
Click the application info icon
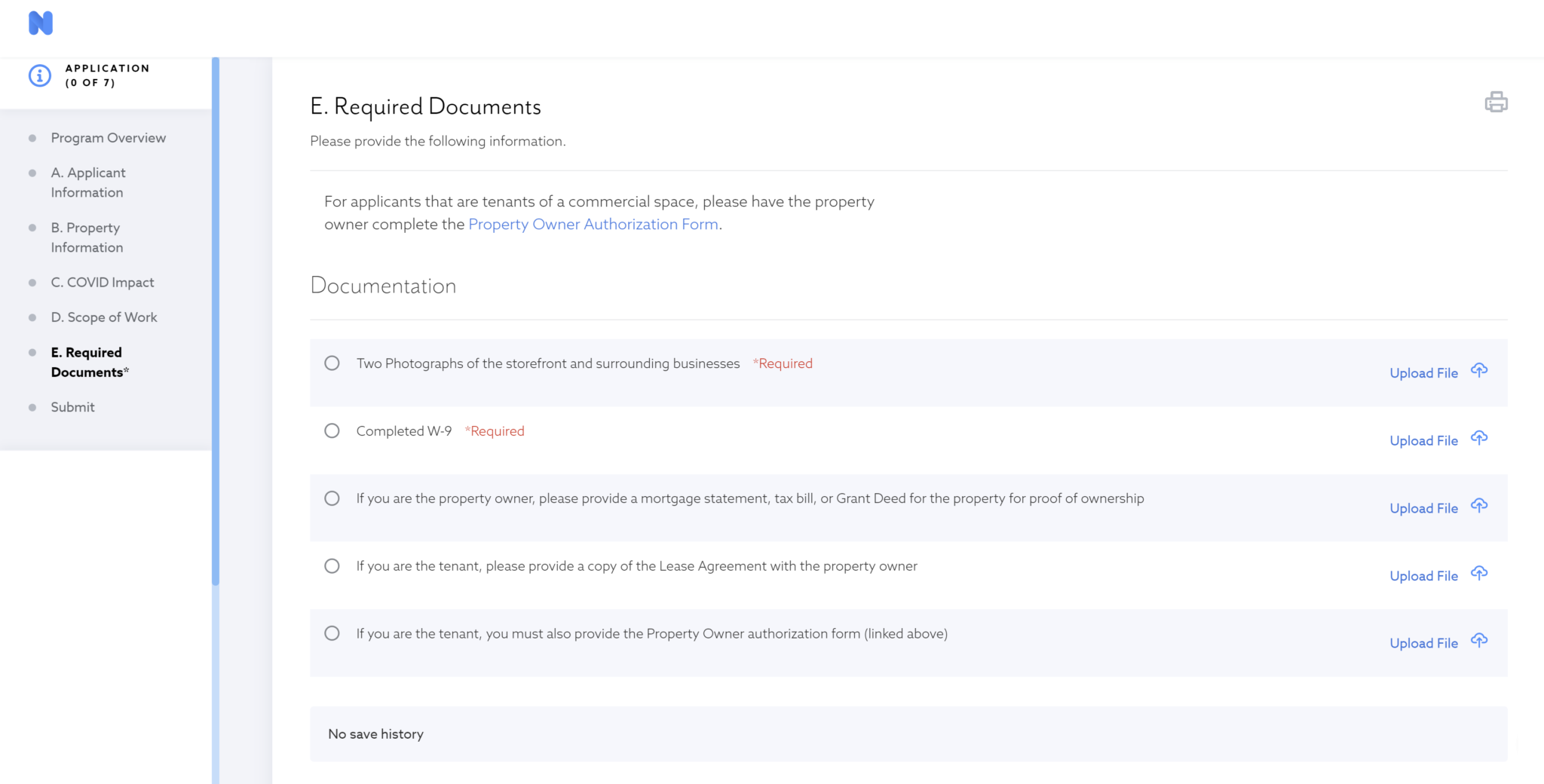39,75
